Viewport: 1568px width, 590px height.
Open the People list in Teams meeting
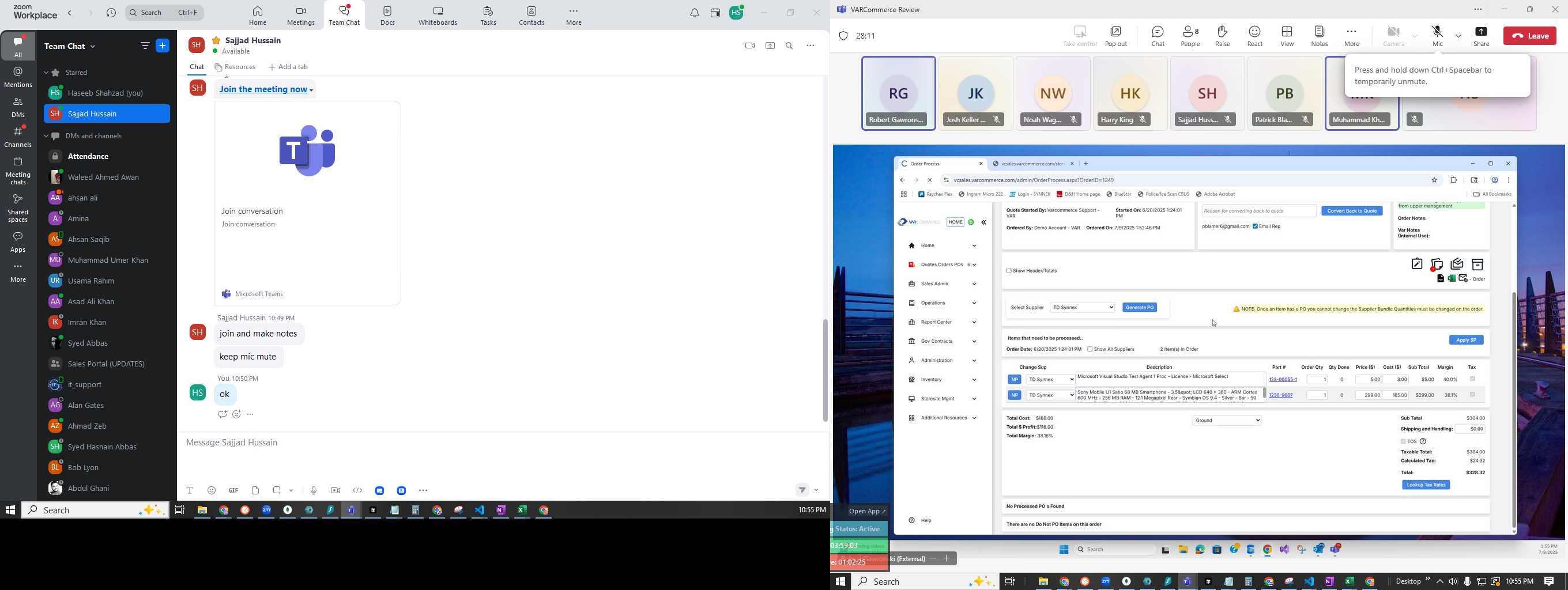click(1190, 36)
